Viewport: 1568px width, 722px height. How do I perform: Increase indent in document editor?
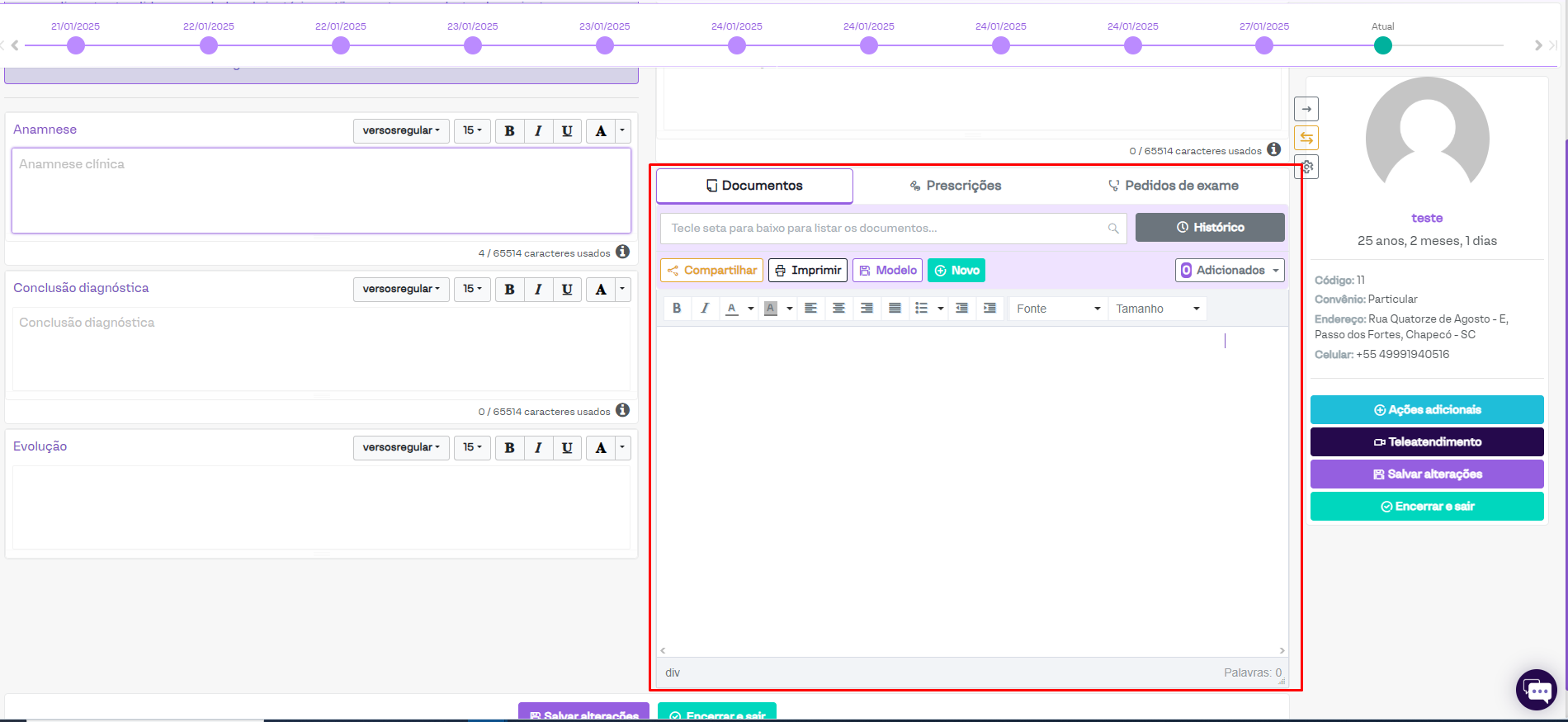(989, 309)
